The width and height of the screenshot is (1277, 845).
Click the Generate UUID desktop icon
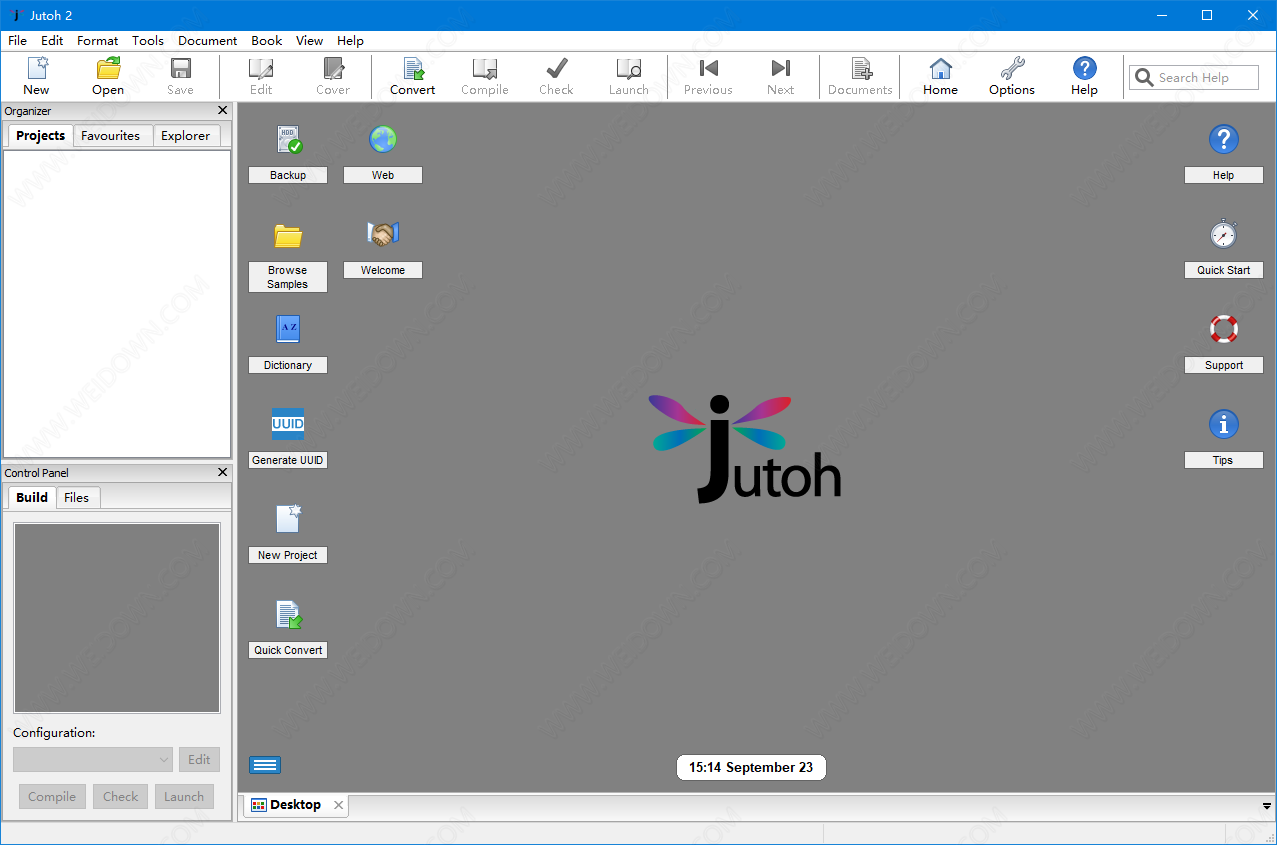click(x=288, y=424)
